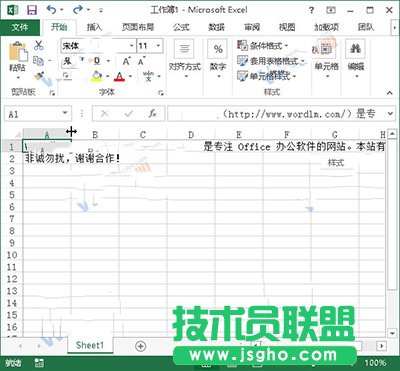Image resolution: width=400 pixels, height=371 pixels.
Task: Switch to the 视图 (View) tab
Action: tap(287, 27)
